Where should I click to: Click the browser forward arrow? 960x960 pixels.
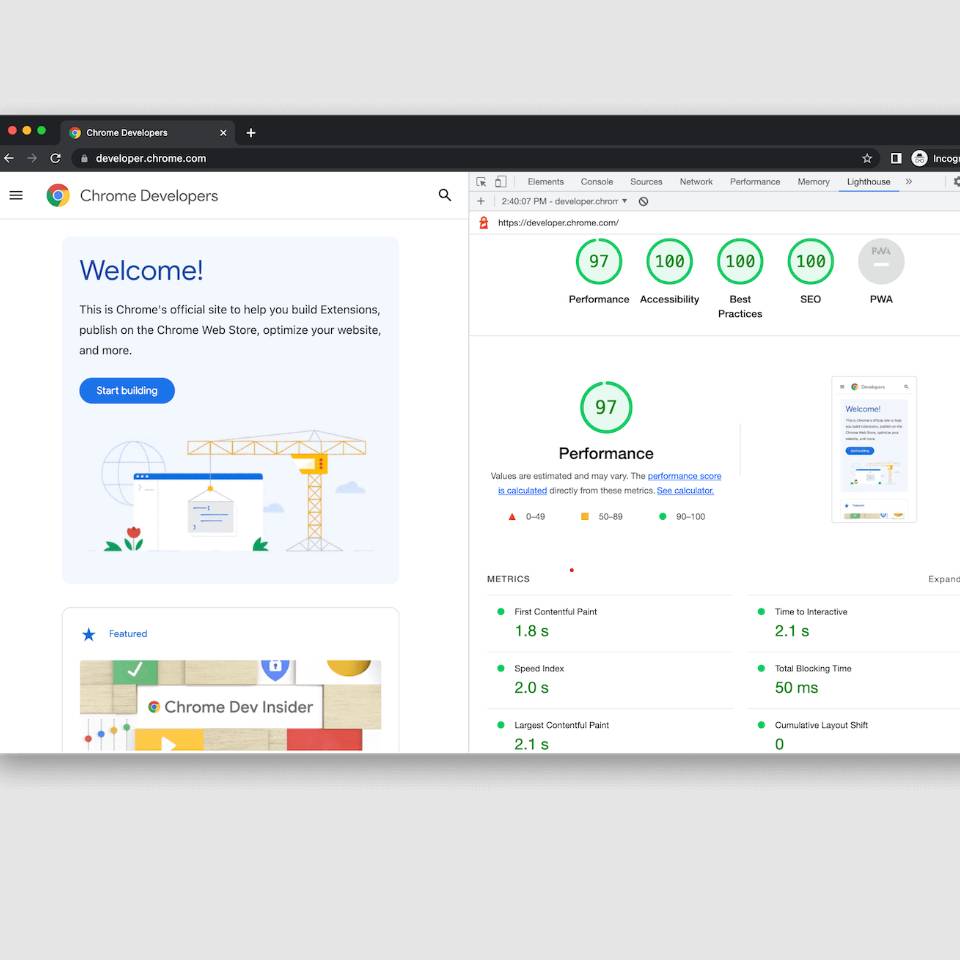click(x=32, y=159)
